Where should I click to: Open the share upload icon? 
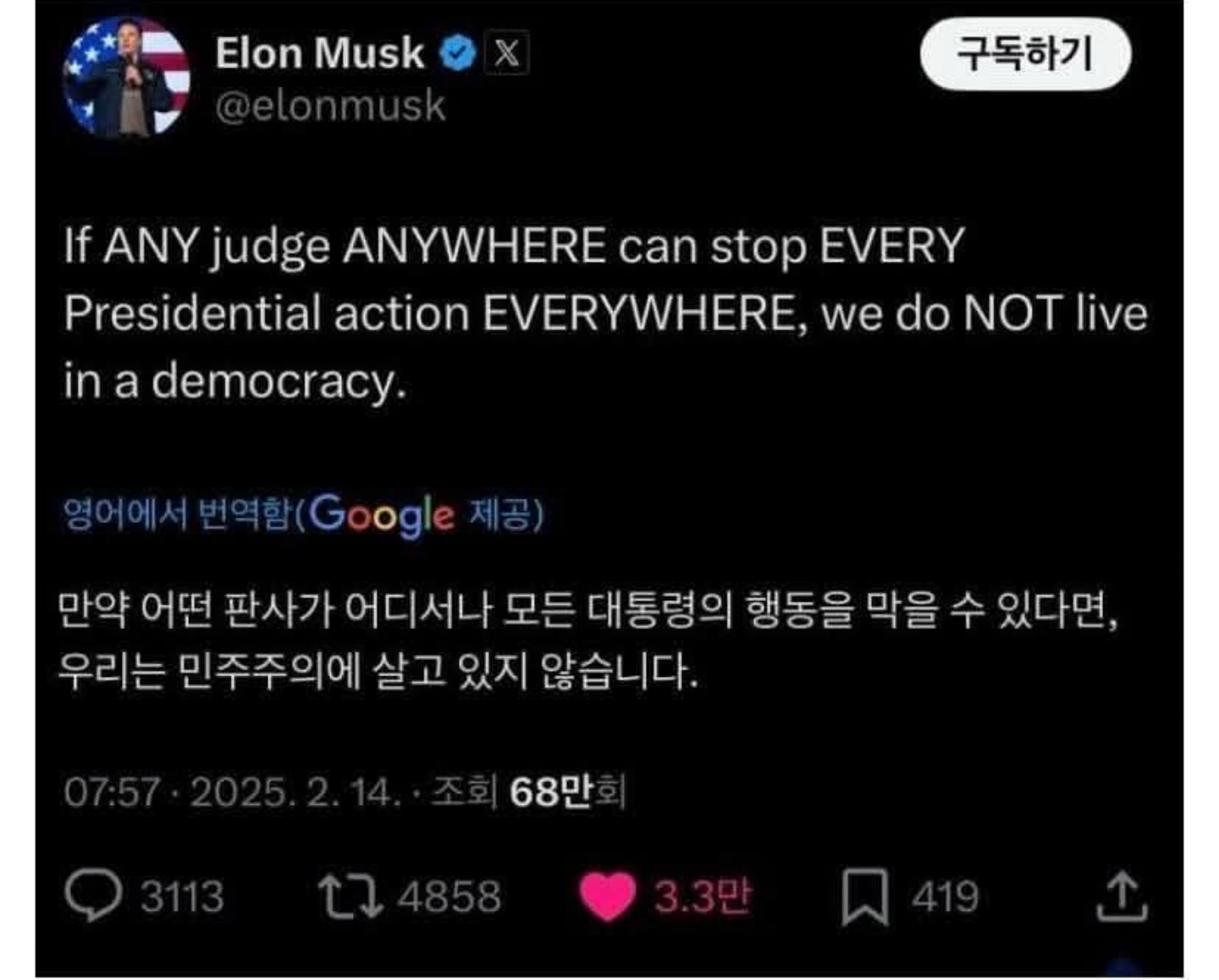pyautogui.click(x=1122, y=897)
